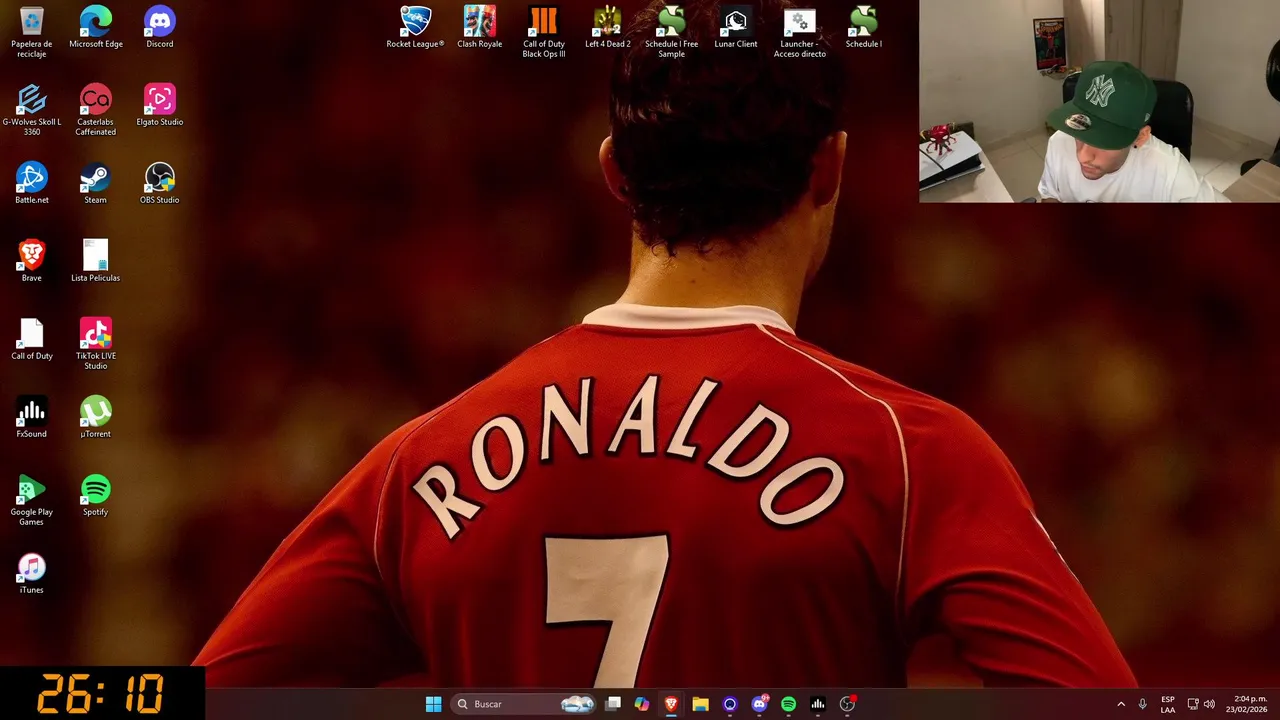
Task: Click the Lunar Client desktop icon
Action: pyautogui.click(x=735, y=27)
